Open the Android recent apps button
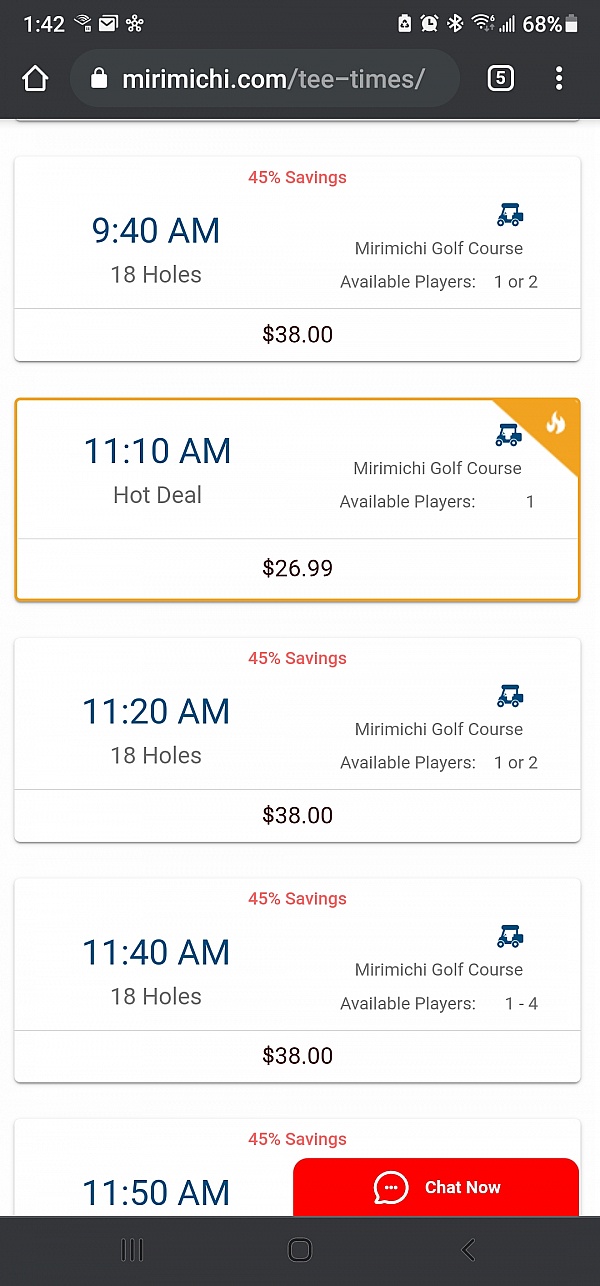The image size is (600, 1286). [x=132, y=1249]
